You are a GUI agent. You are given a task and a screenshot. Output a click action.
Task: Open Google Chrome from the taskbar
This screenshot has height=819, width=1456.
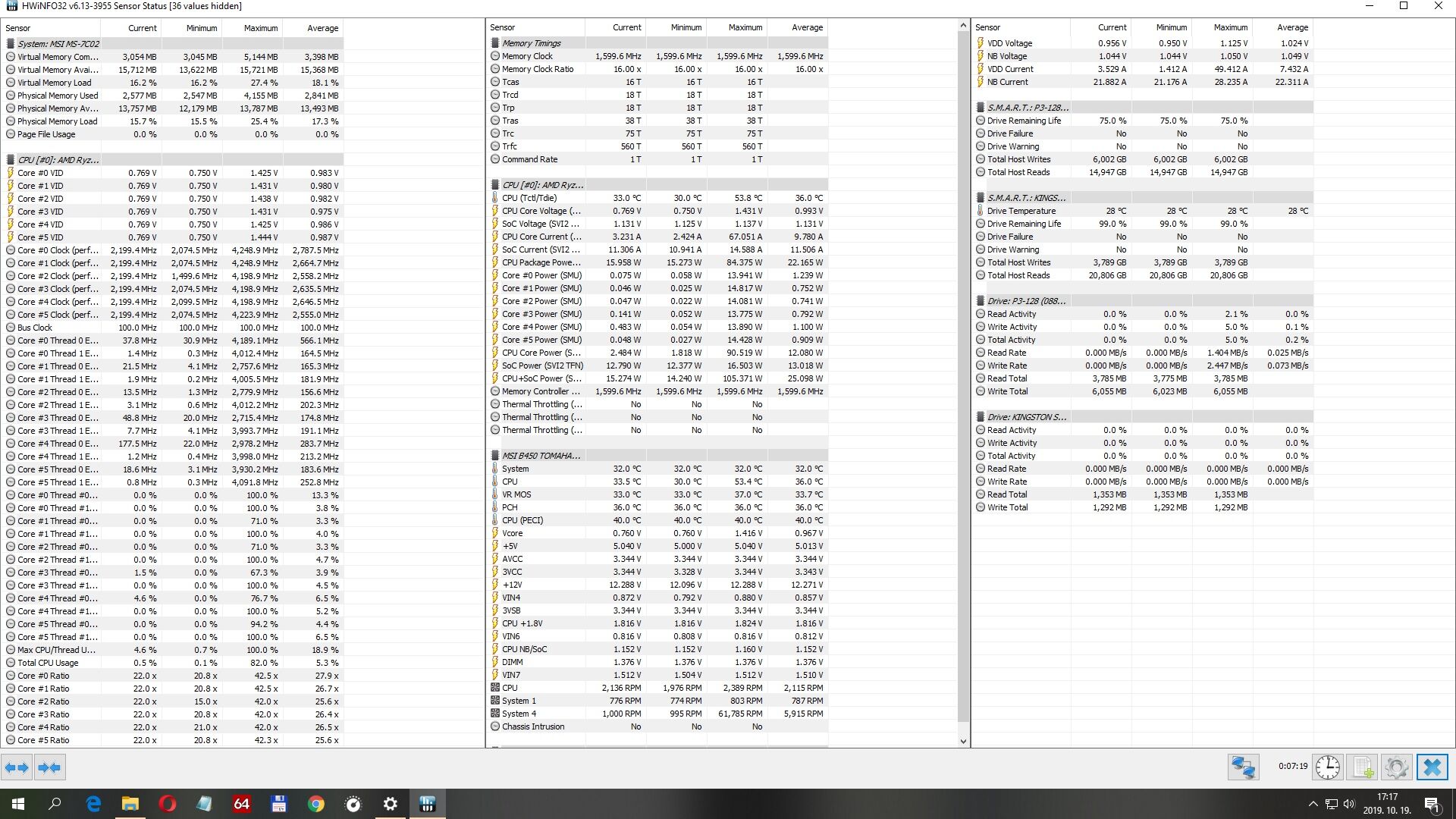(316, 804)
